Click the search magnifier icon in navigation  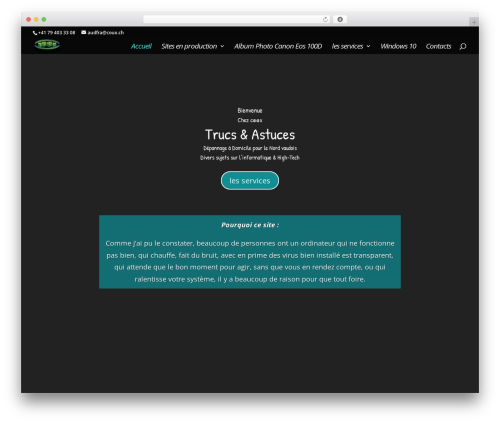[x=463, y=46]
